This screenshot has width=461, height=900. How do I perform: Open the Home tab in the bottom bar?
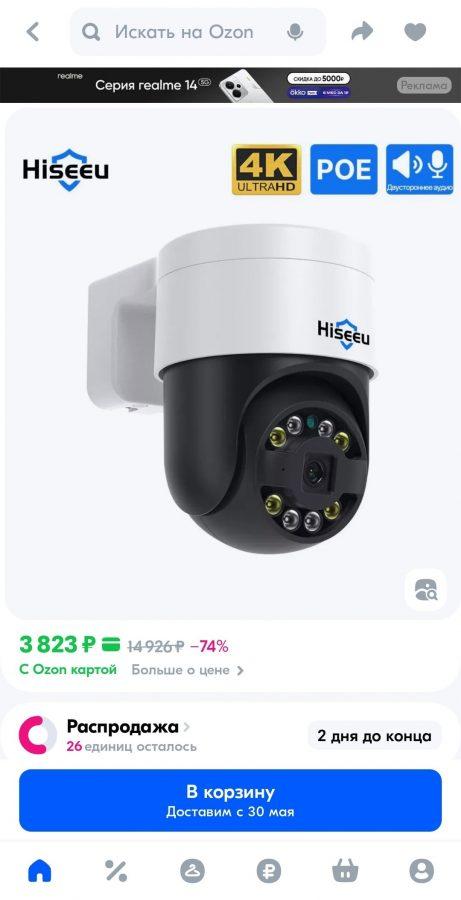click(x=40, y=871)
